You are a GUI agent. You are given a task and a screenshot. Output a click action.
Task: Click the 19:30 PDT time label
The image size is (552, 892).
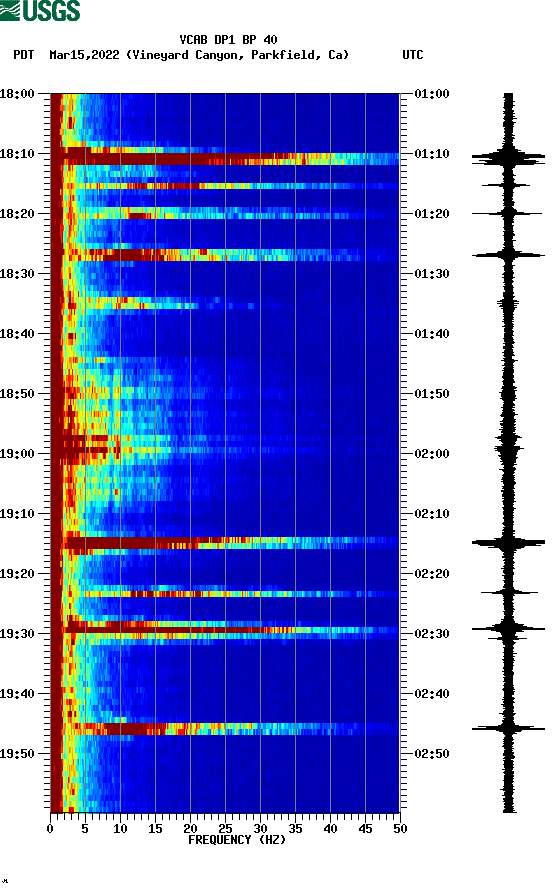17,634
